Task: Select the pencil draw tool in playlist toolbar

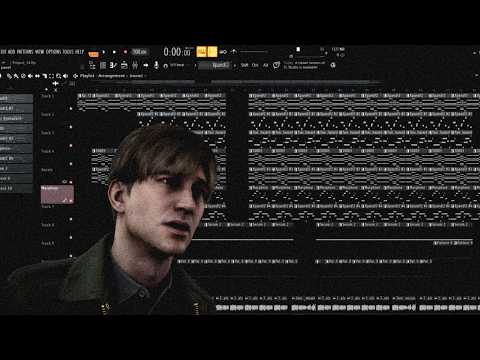Action: [9, 76]
